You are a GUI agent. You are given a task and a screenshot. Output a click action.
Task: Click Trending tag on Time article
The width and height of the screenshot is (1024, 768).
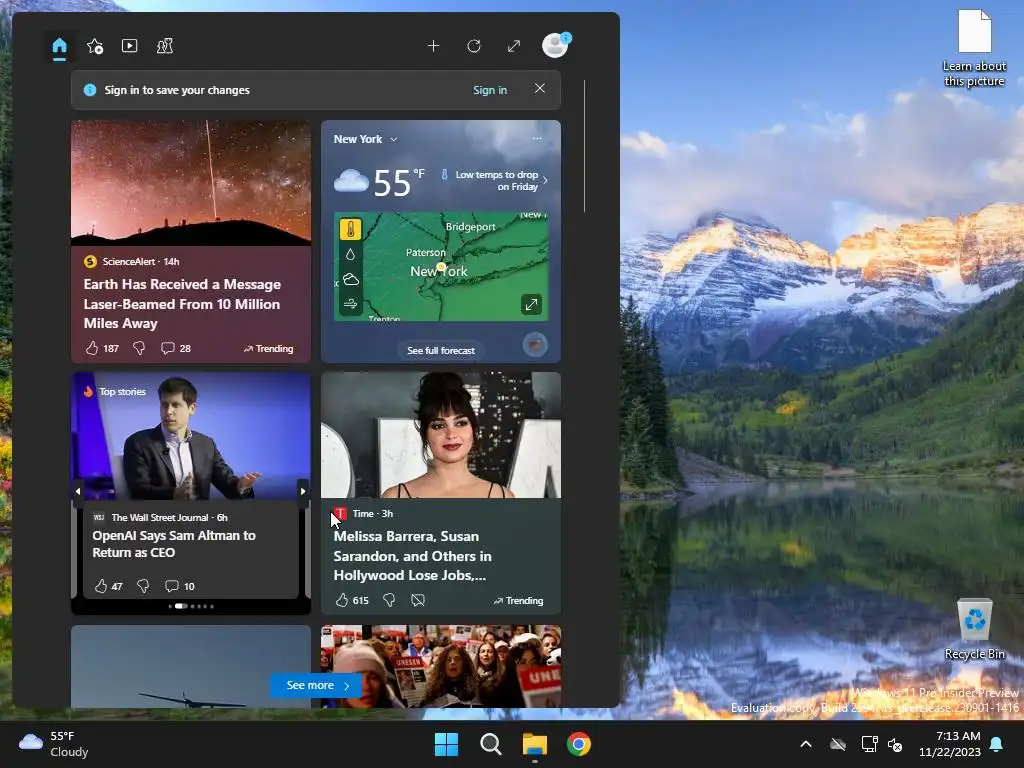pyautogui.click(x=519, y=601)
